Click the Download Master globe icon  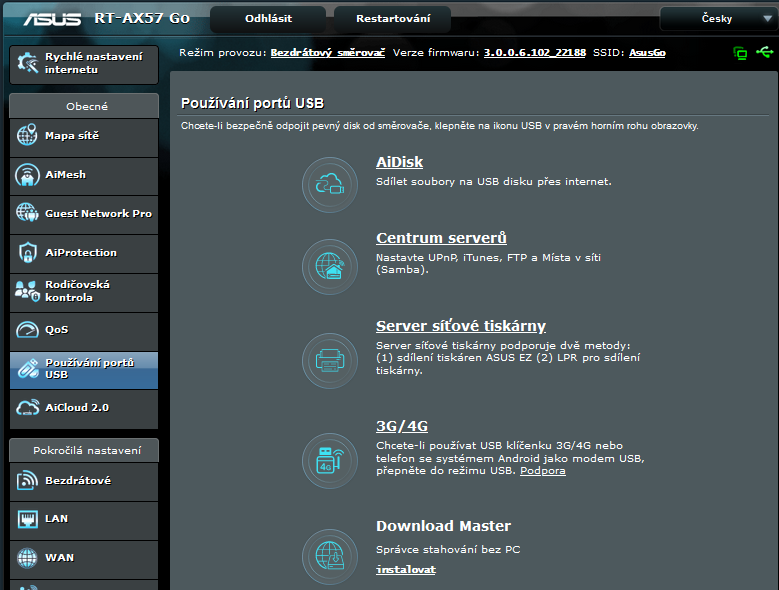point(329,554)
